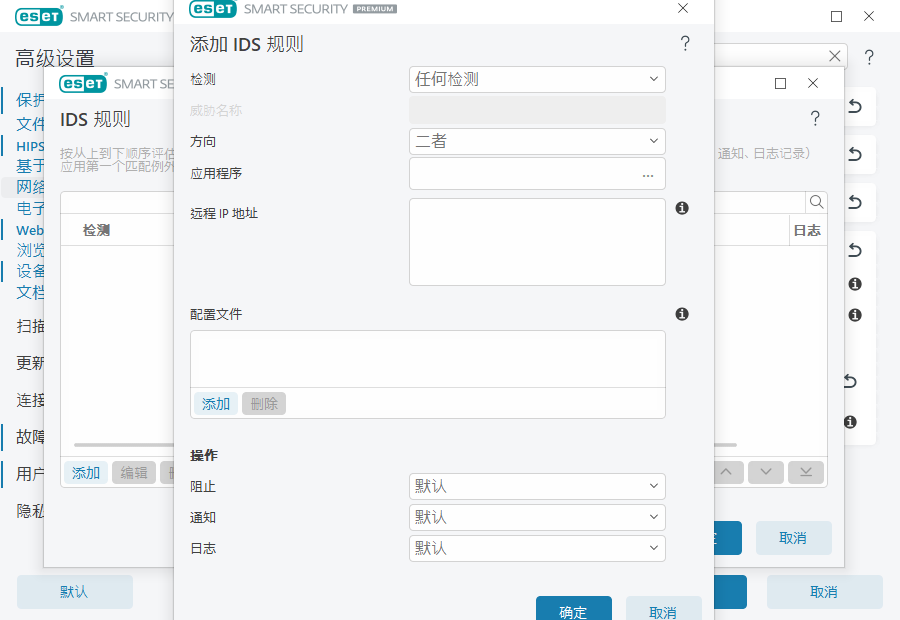Click the info icon beside 远程 IP 地址

(x=681, y=208)
